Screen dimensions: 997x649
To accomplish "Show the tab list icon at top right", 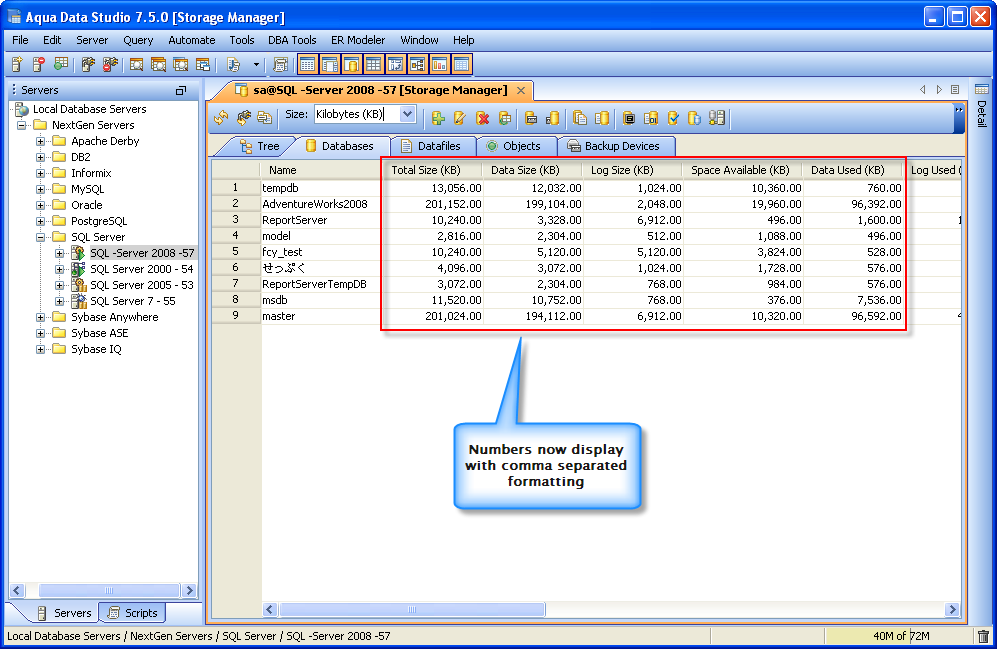I will click(955, 90).
